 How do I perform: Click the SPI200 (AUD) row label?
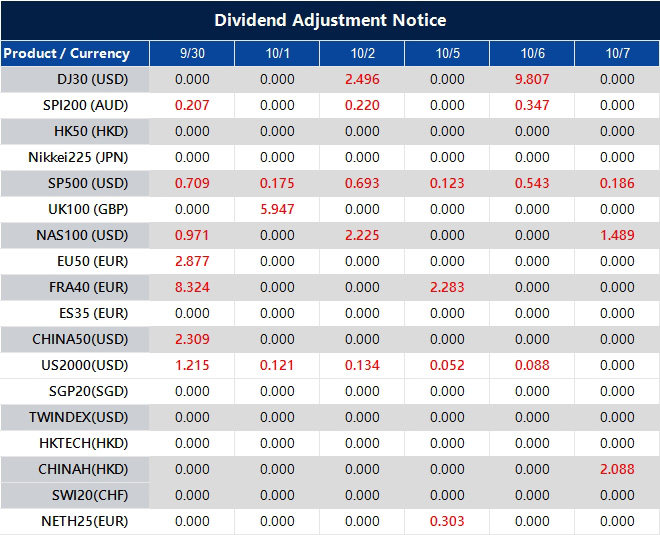85,105
